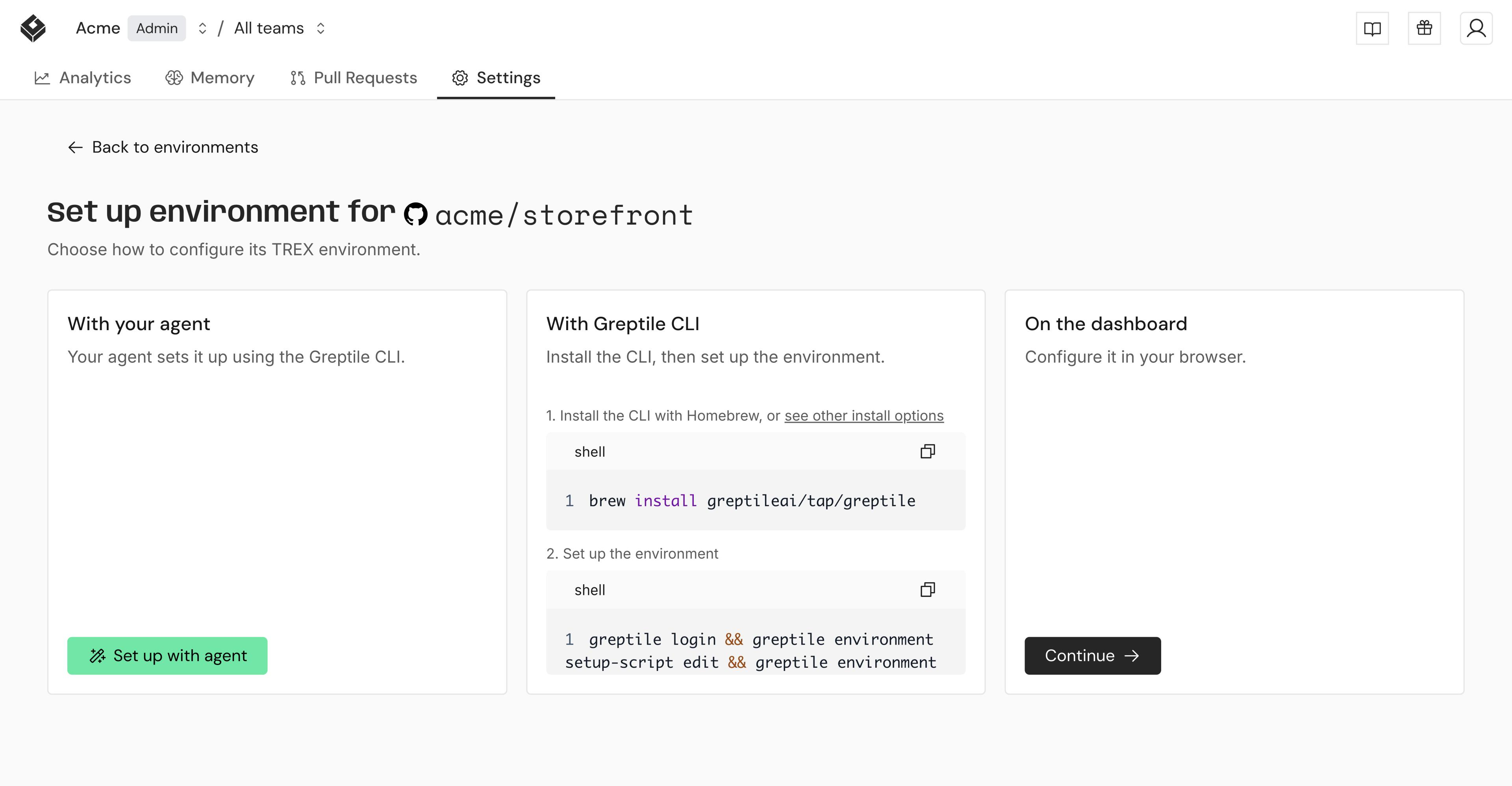Click the back arrow icon
Viewport: 1512px width, 786px height.
(75, 147)
